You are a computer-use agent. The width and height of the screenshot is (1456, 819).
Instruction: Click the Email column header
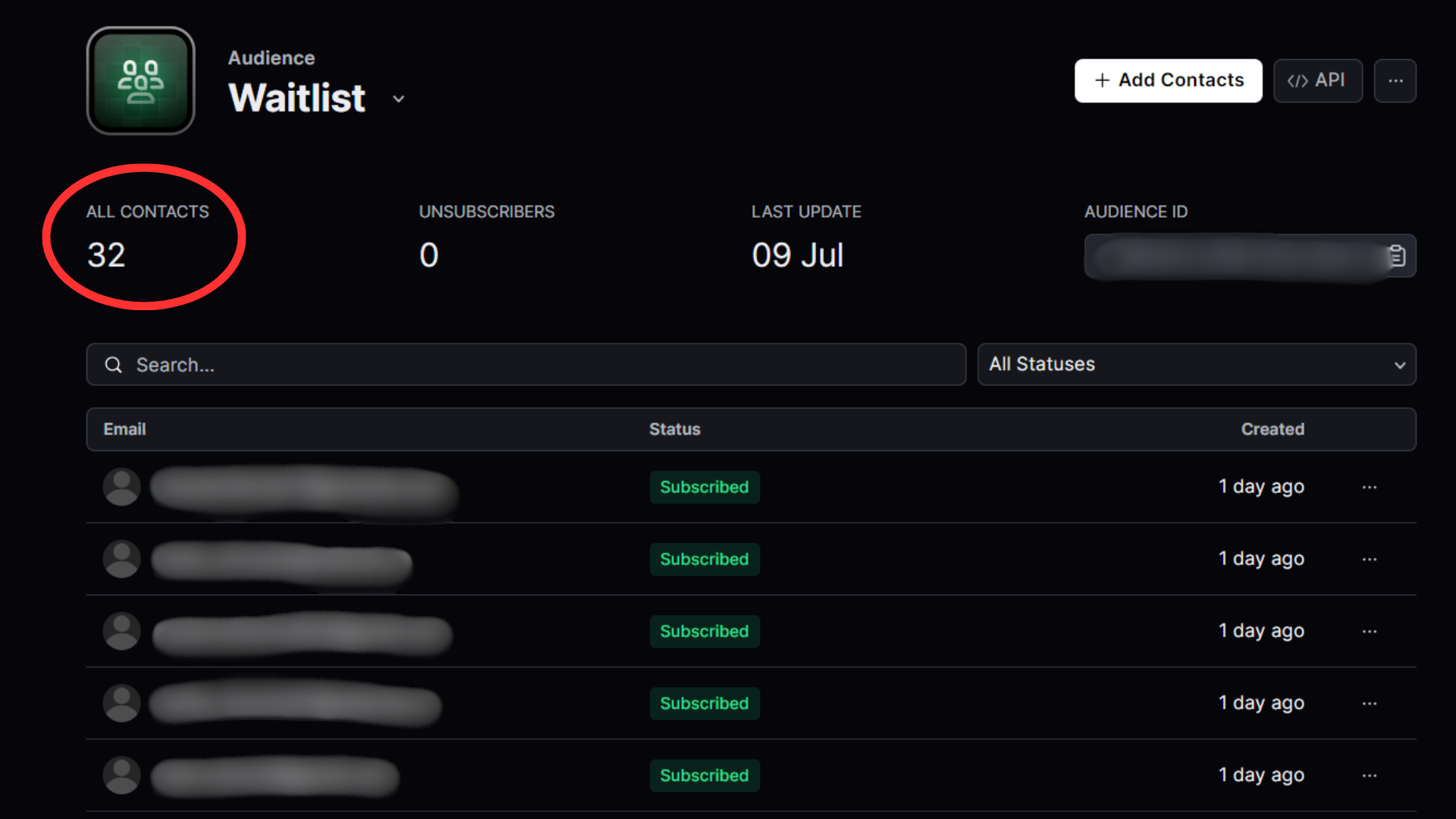[124, 429]
